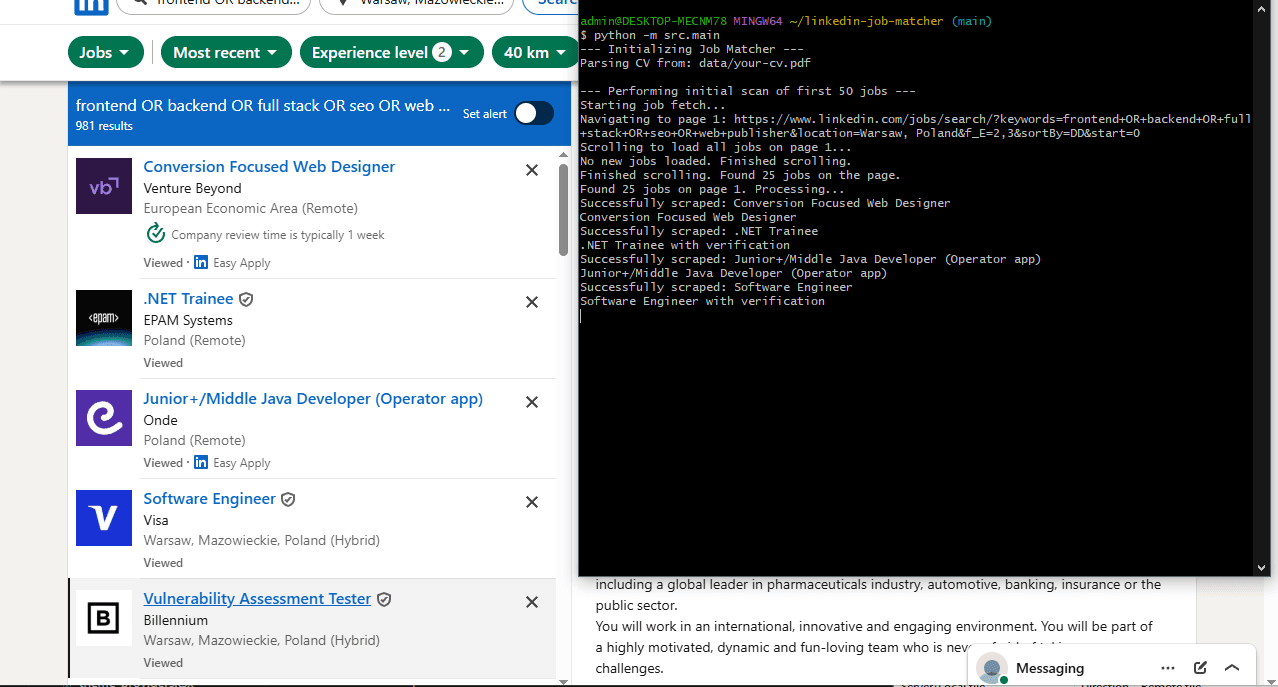1278x687 pixels.
Task: Dismiss the Software Engineer job at Visa
Action: [532, 502]
